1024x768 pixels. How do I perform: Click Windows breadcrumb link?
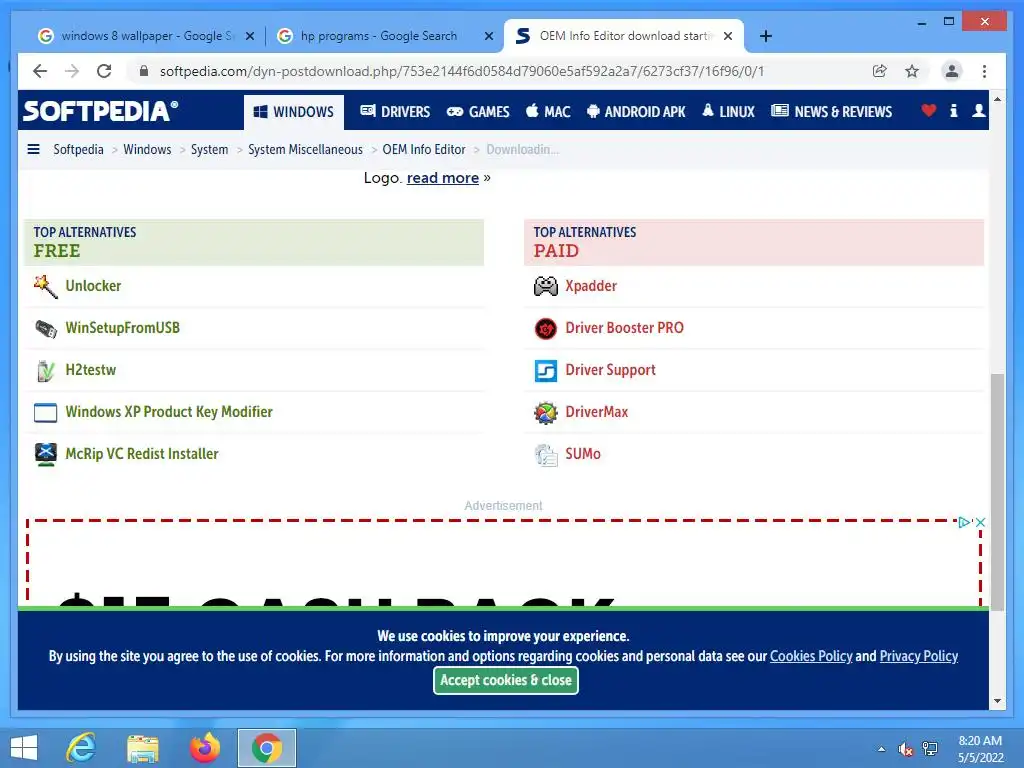147,150
